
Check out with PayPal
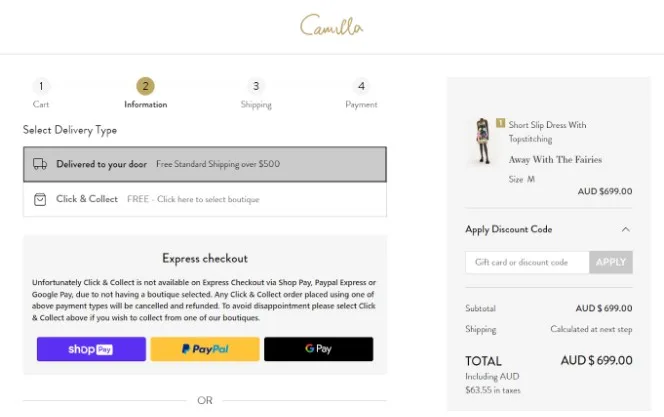205,349
